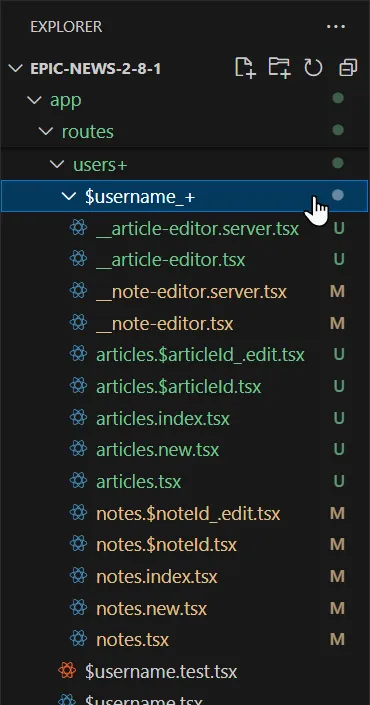Screen dimensions: 370x705
Task: Collapse all folders in Explorer
Action: click(x=348, y=68)
